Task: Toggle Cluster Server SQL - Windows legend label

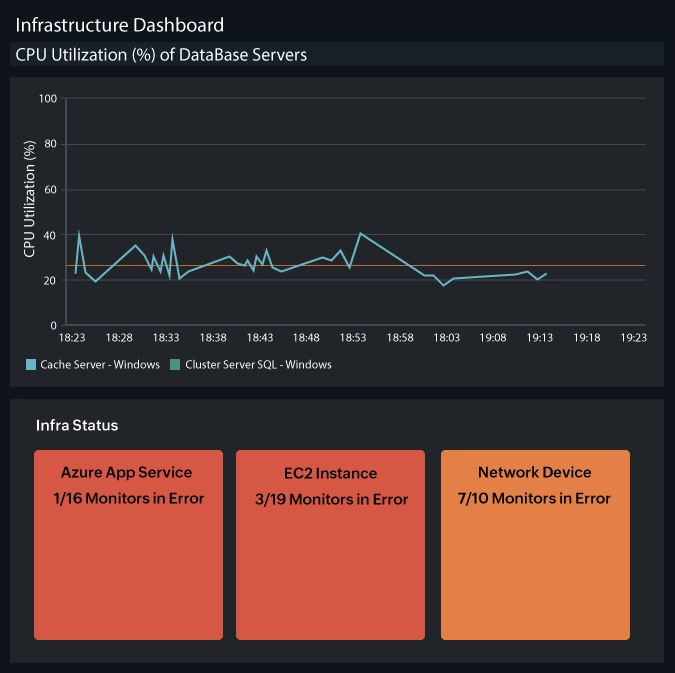Action: (258, 365)
